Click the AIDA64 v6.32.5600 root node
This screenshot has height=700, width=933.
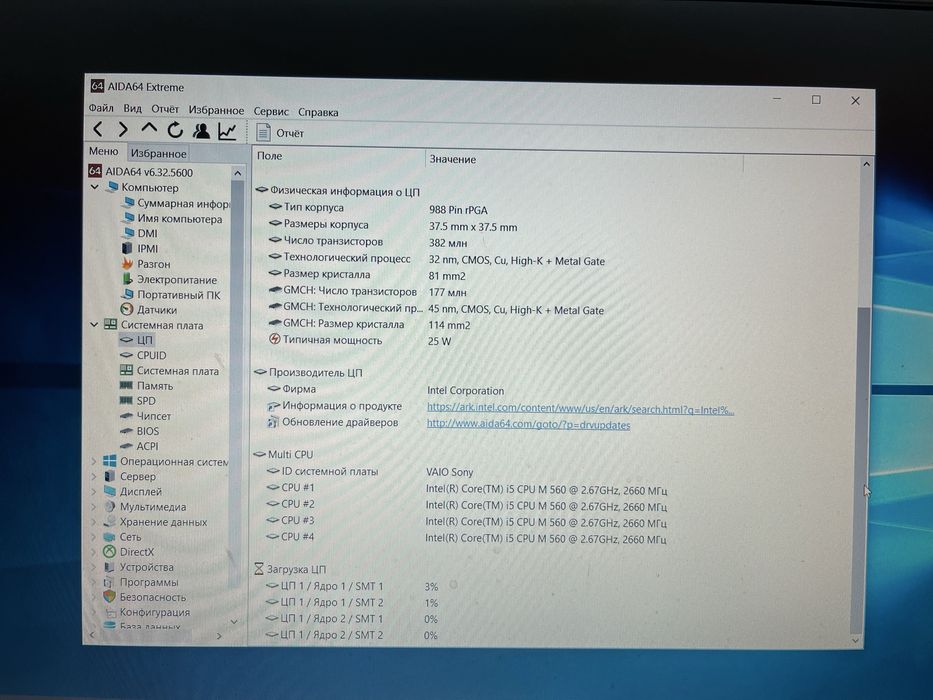click(141, 172)
